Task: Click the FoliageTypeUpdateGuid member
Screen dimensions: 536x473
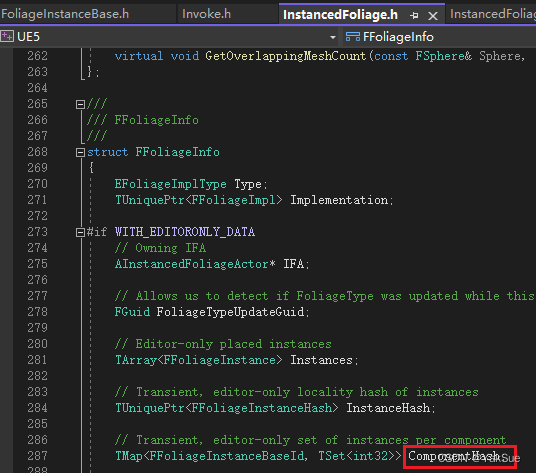Action: [x=230, y=312]
